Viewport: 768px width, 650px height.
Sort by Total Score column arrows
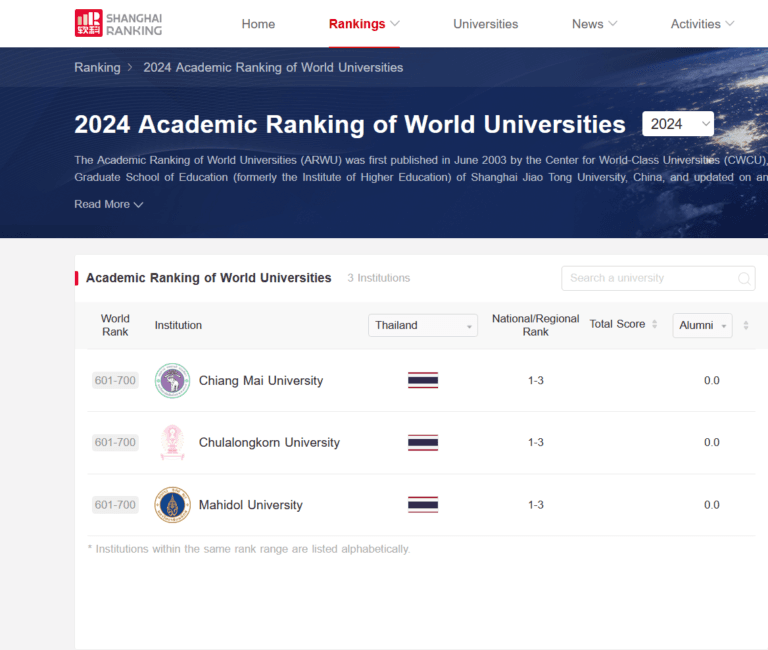tap(654, 324)
